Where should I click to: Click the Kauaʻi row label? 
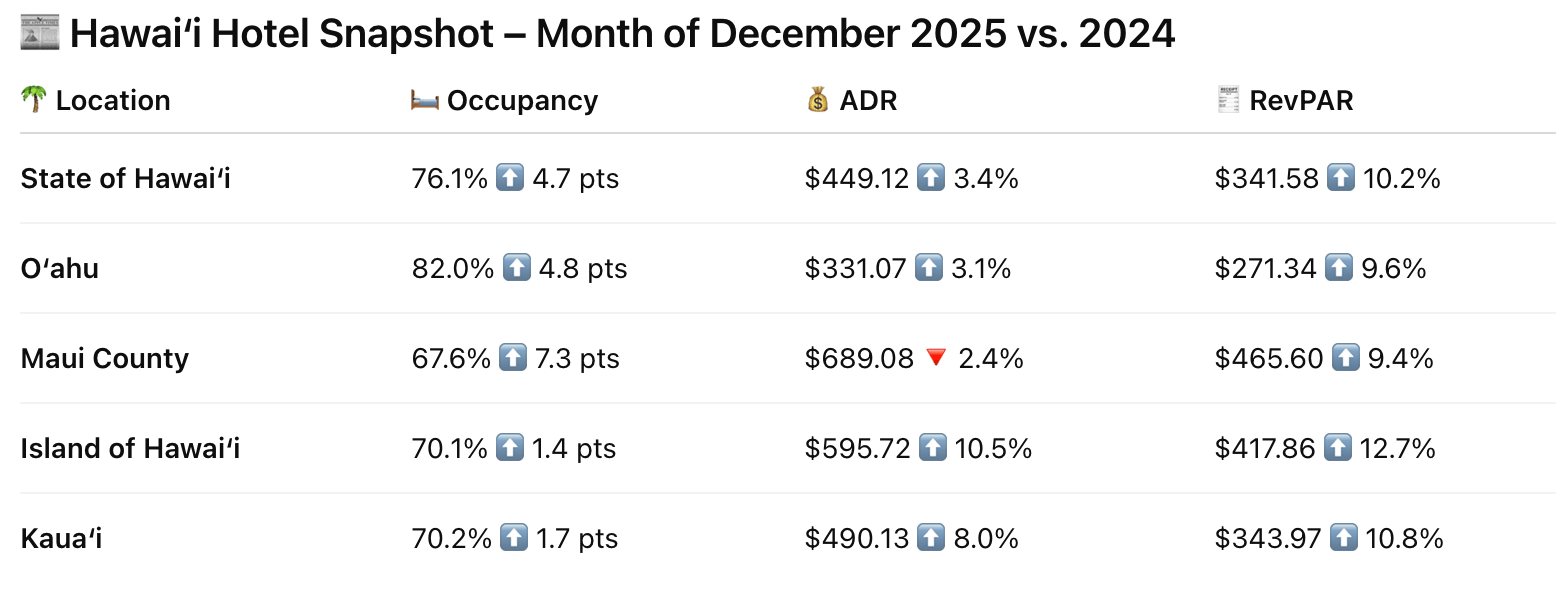point(62,539)
